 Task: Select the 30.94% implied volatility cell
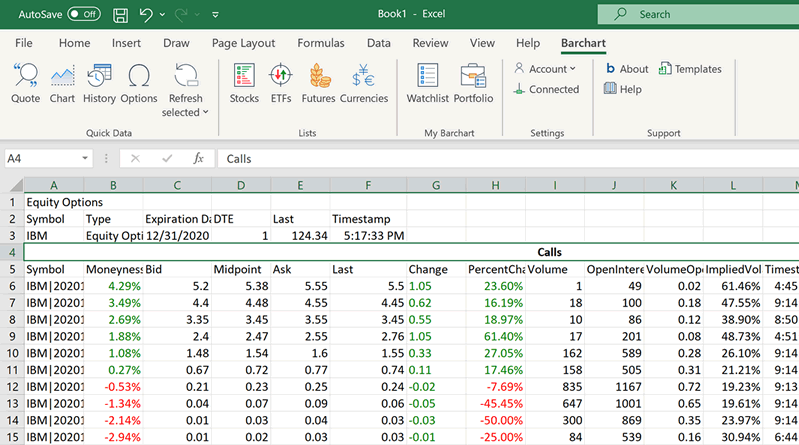733,437
